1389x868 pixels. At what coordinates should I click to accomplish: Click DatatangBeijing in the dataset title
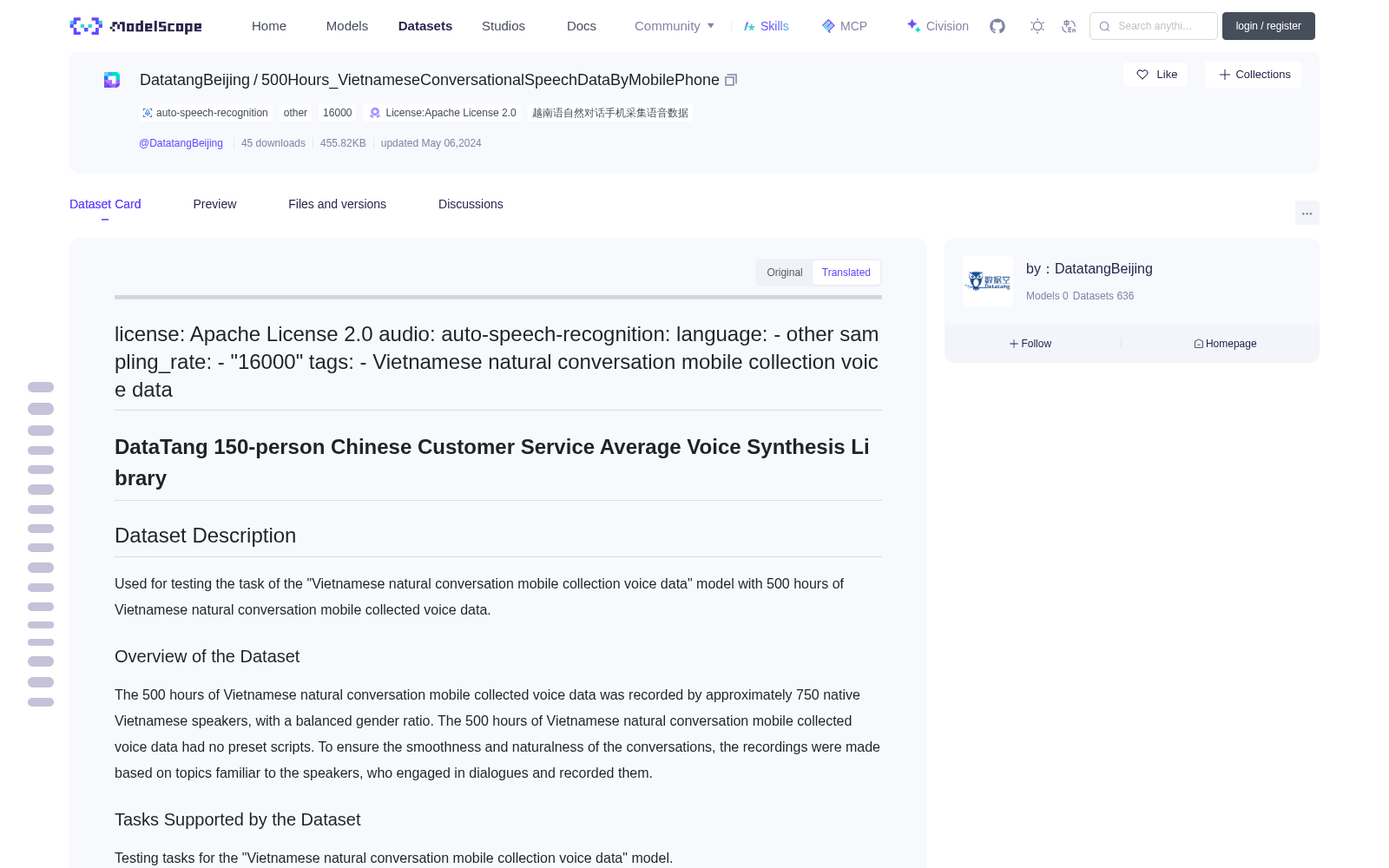194,80
